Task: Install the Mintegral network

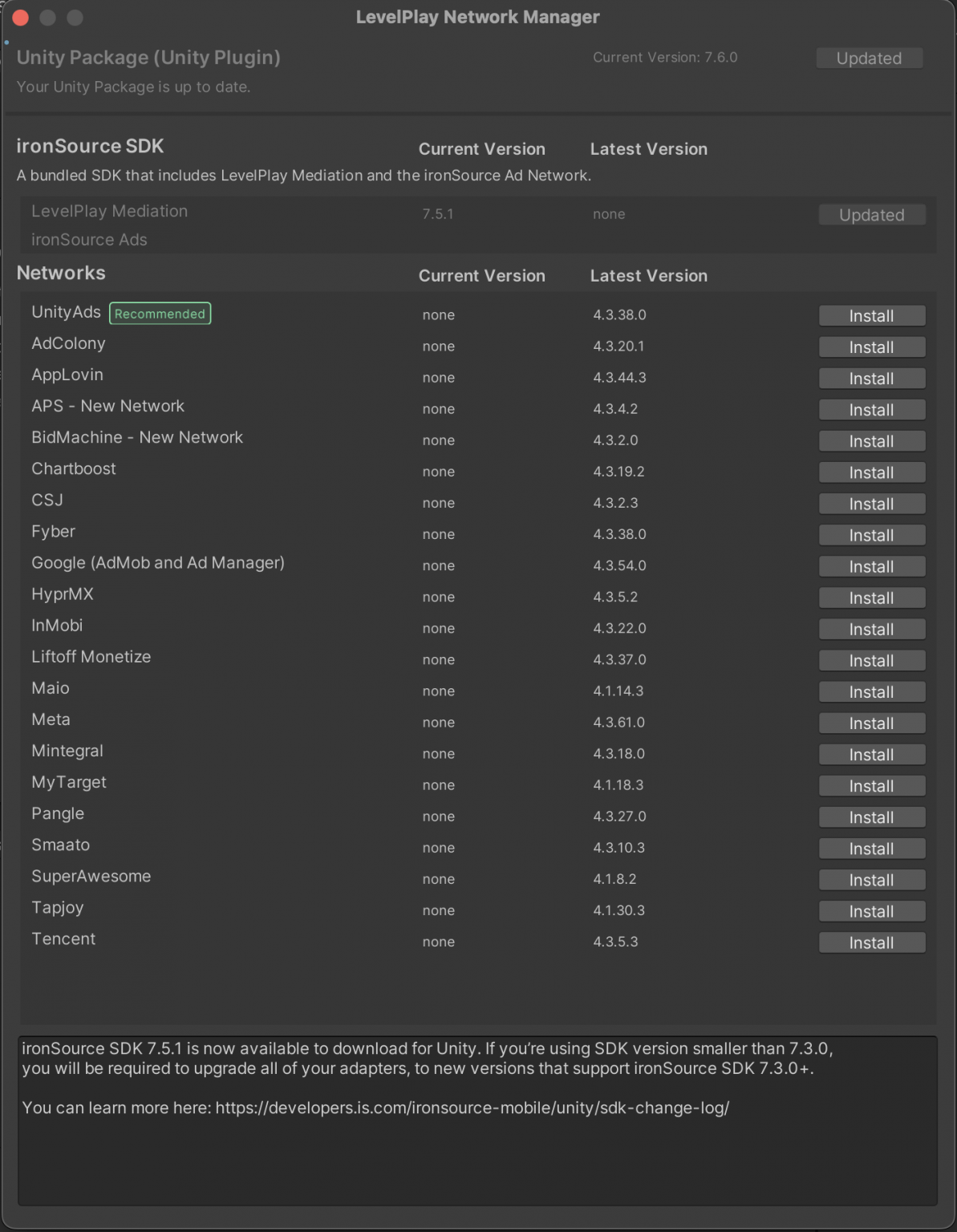Action: [871, 754]
